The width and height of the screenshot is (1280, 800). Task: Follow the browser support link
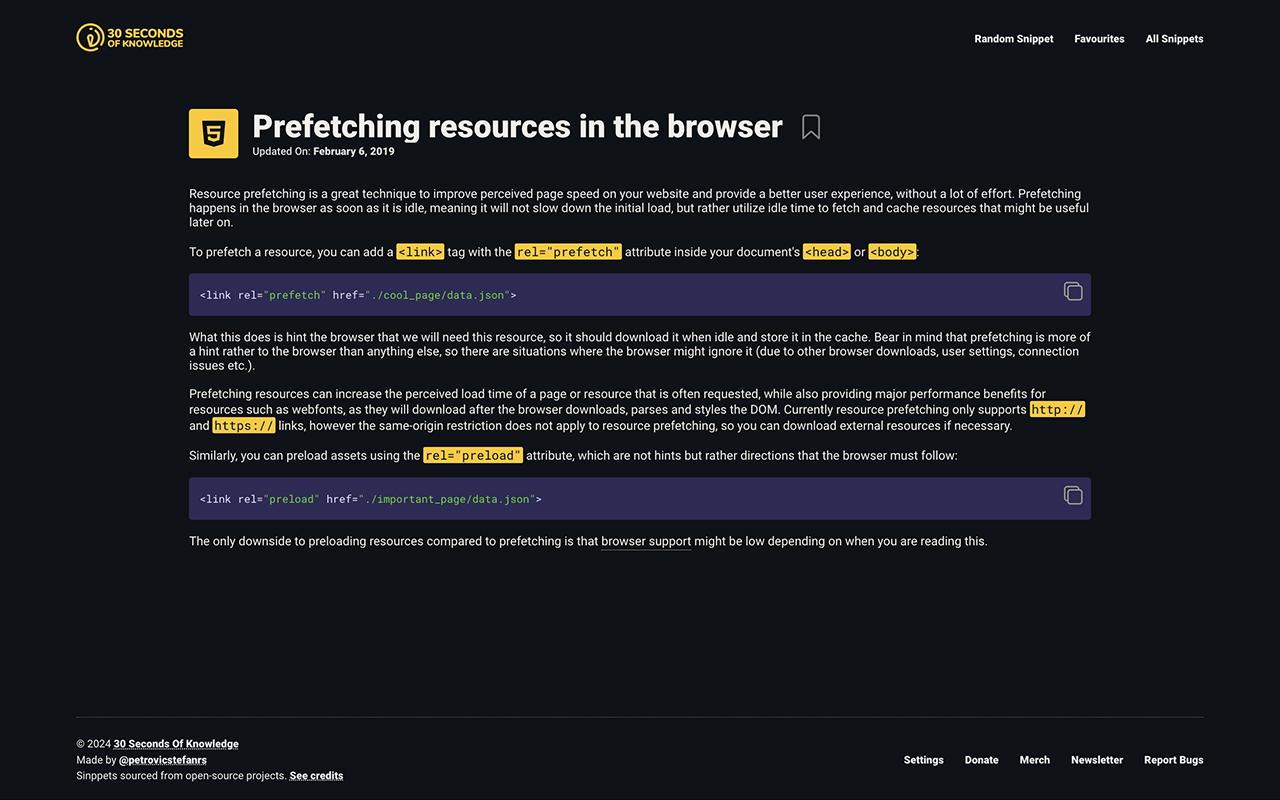coord(645,541)
